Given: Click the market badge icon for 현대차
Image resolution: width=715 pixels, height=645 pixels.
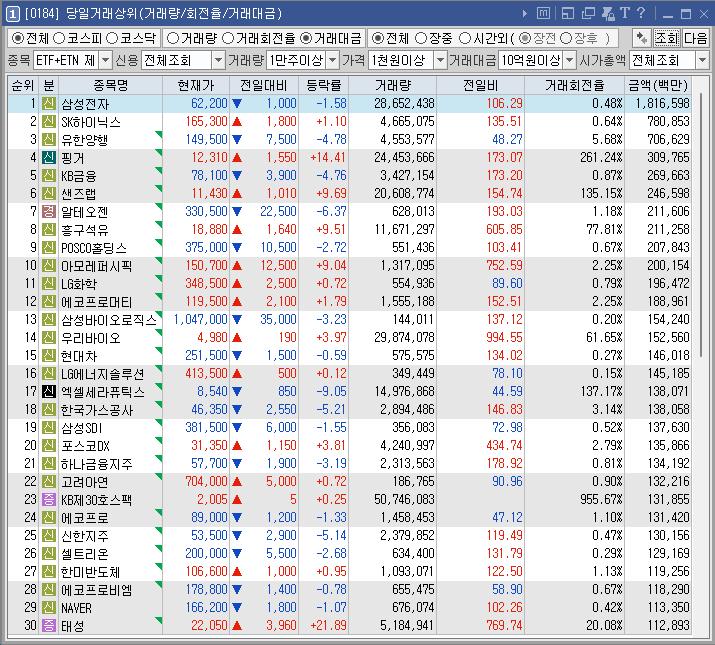Looking at the screenshot, I should [x=49, y=355].
